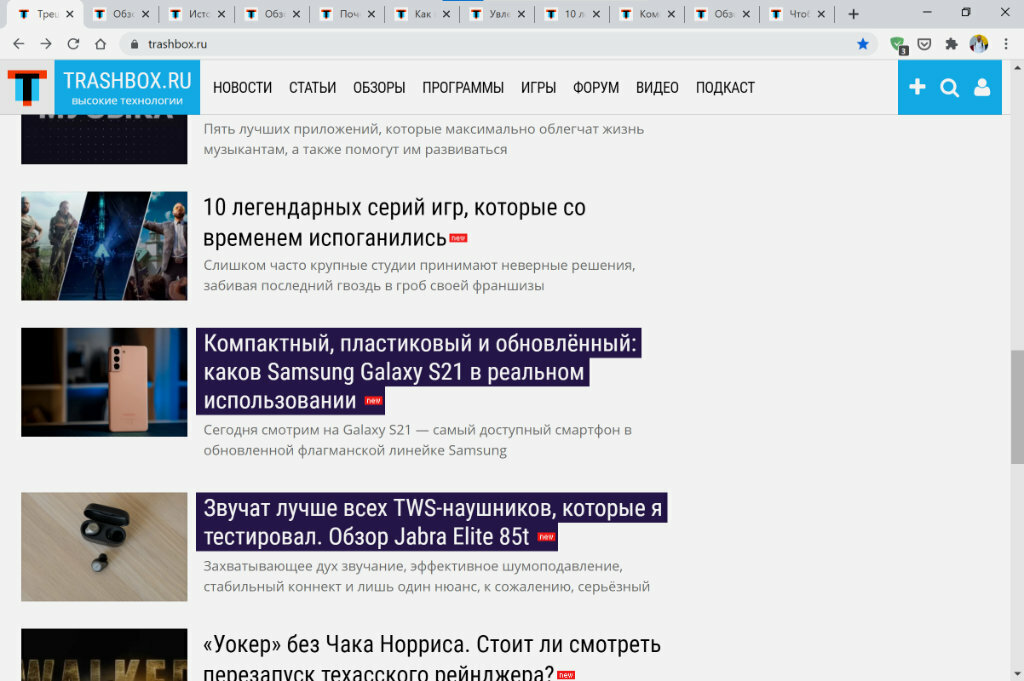Bookmark page with the star icon
This screenshot has width=1024, height=681.
pyautogui.click(x=863, y=44)
